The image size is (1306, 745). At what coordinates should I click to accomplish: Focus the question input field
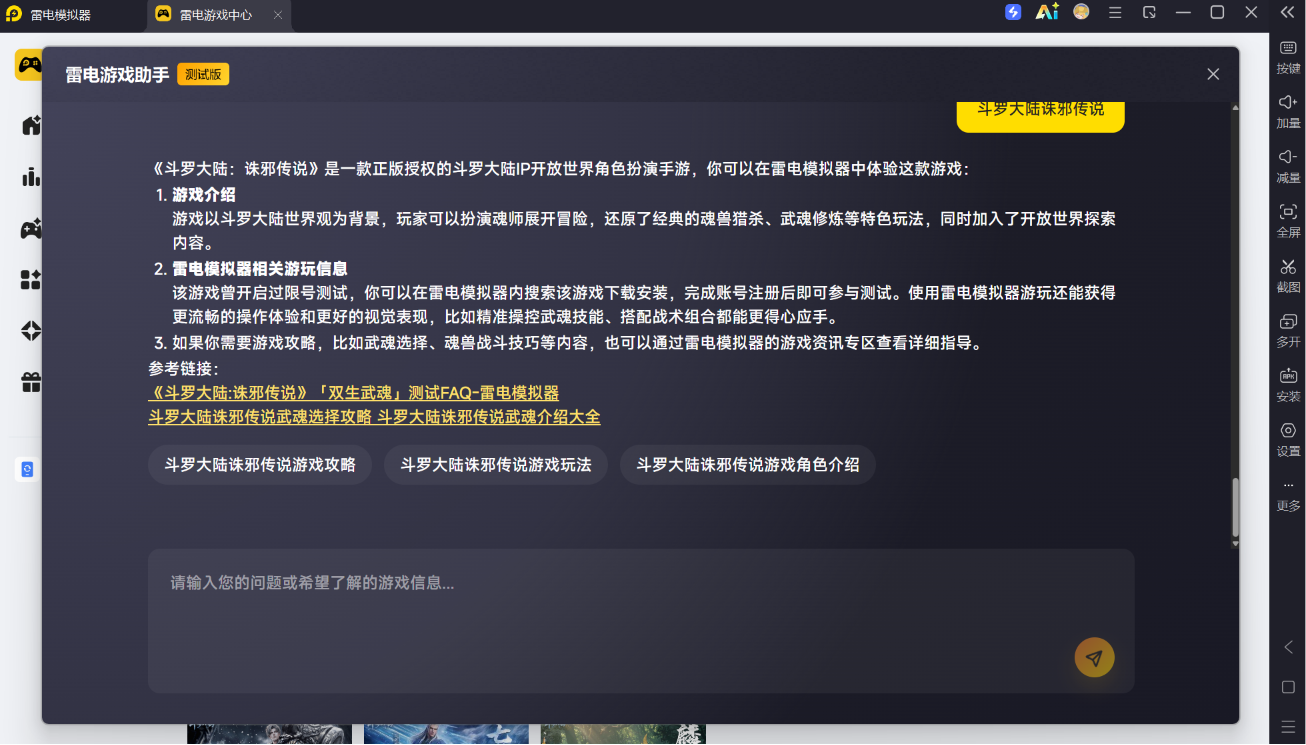coord(641,620)
